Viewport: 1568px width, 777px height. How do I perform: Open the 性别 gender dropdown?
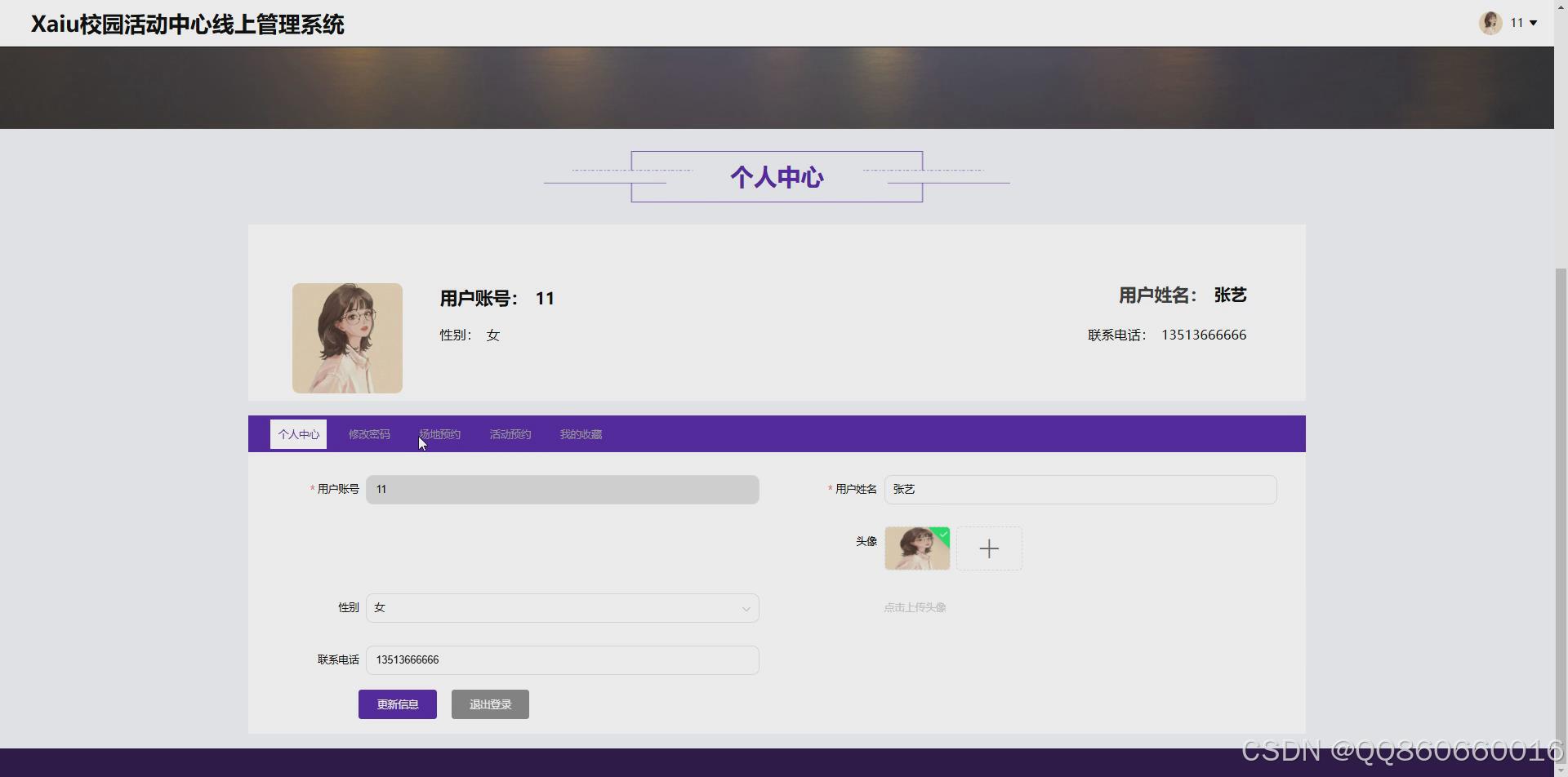pos(562,607)
